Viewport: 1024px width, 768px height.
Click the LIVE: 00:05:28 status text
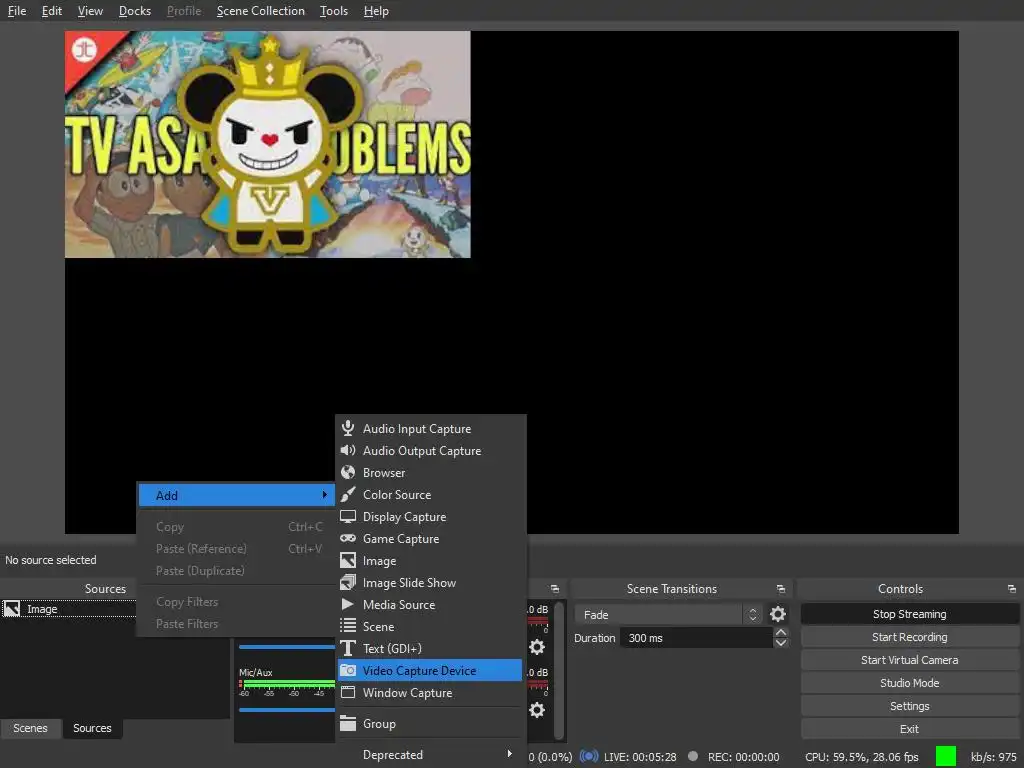pyautogui.click(x=640, y=757)
